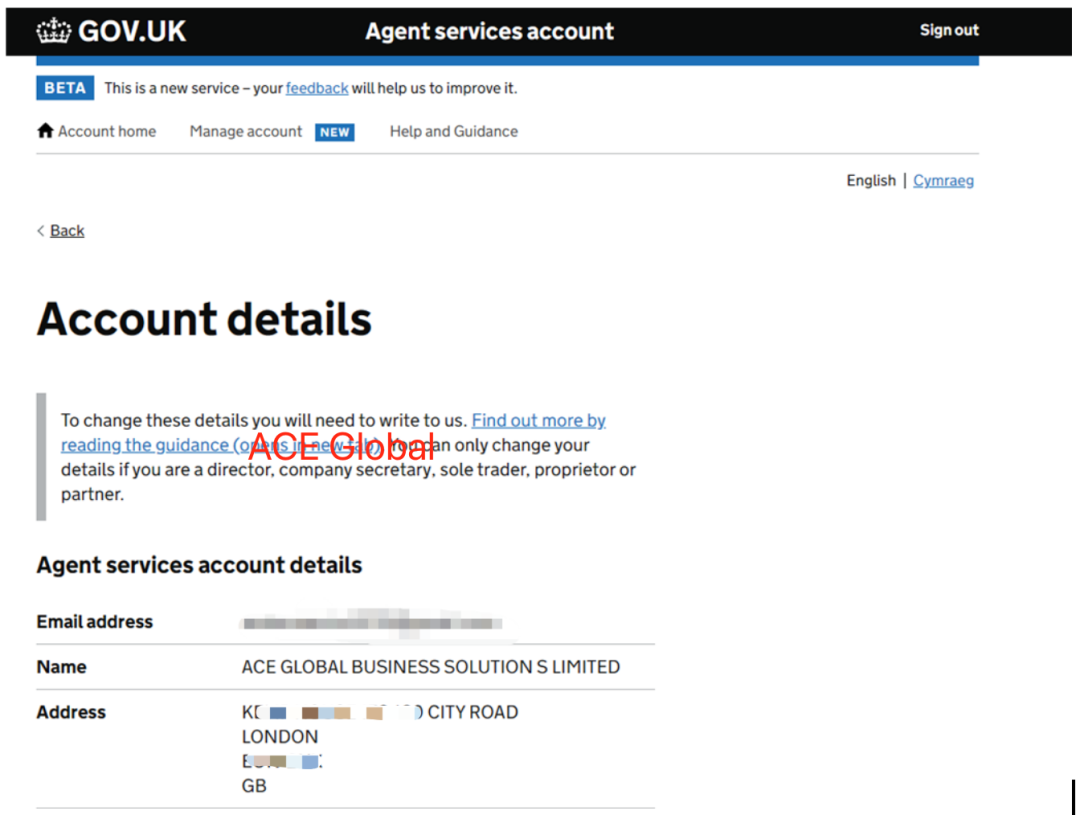Click the CITY ROAD address line
This screenshot has width=1080, height=815.
[x=472, y=712]
